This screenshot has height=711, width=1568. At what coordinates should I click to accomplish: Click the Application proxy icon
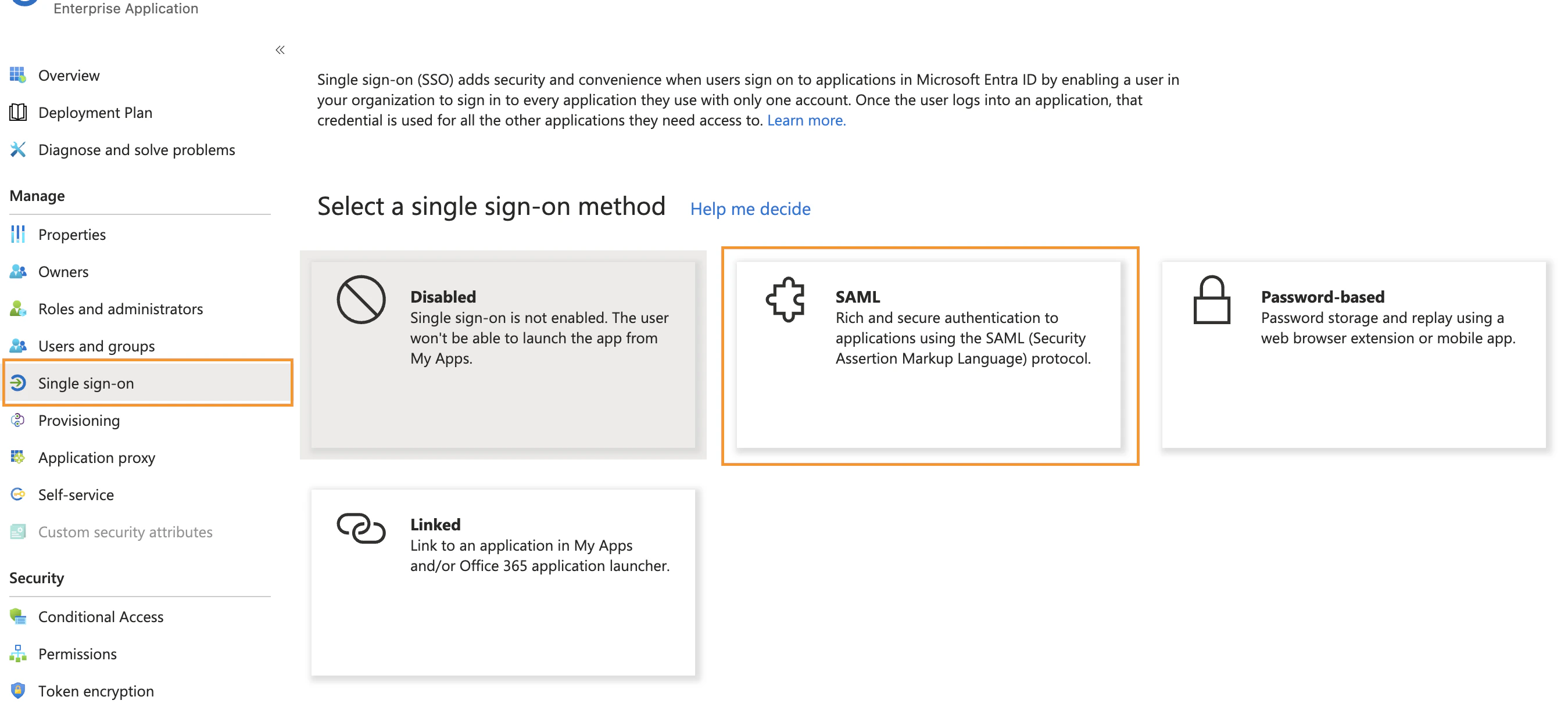[18, 457]
